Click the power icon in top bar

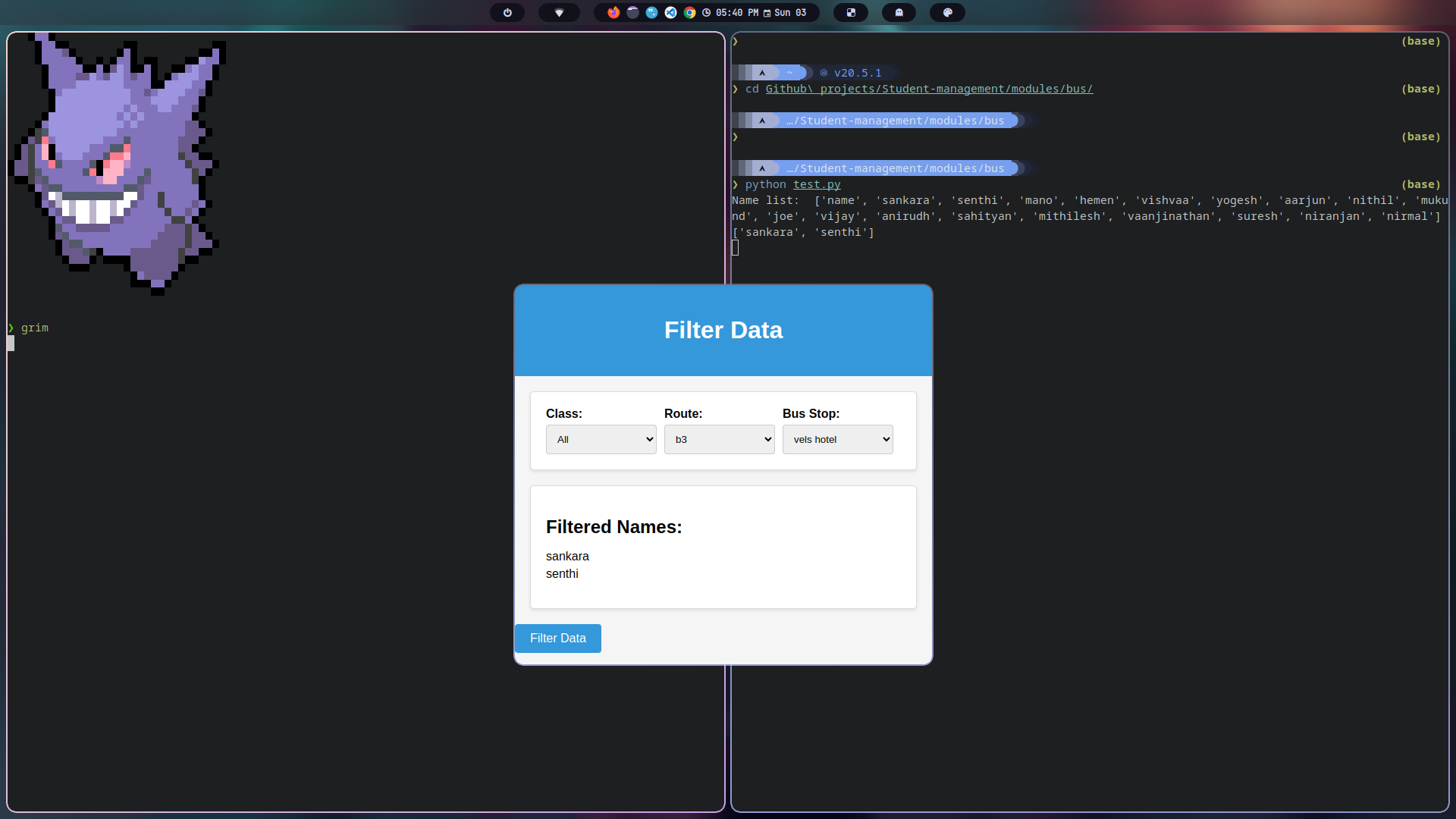[507, 13]
